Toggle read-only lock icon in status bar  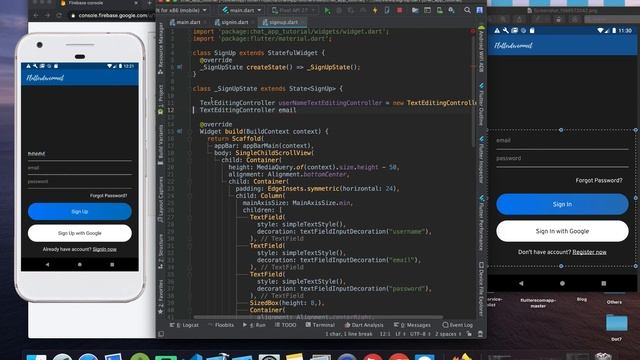469,334
